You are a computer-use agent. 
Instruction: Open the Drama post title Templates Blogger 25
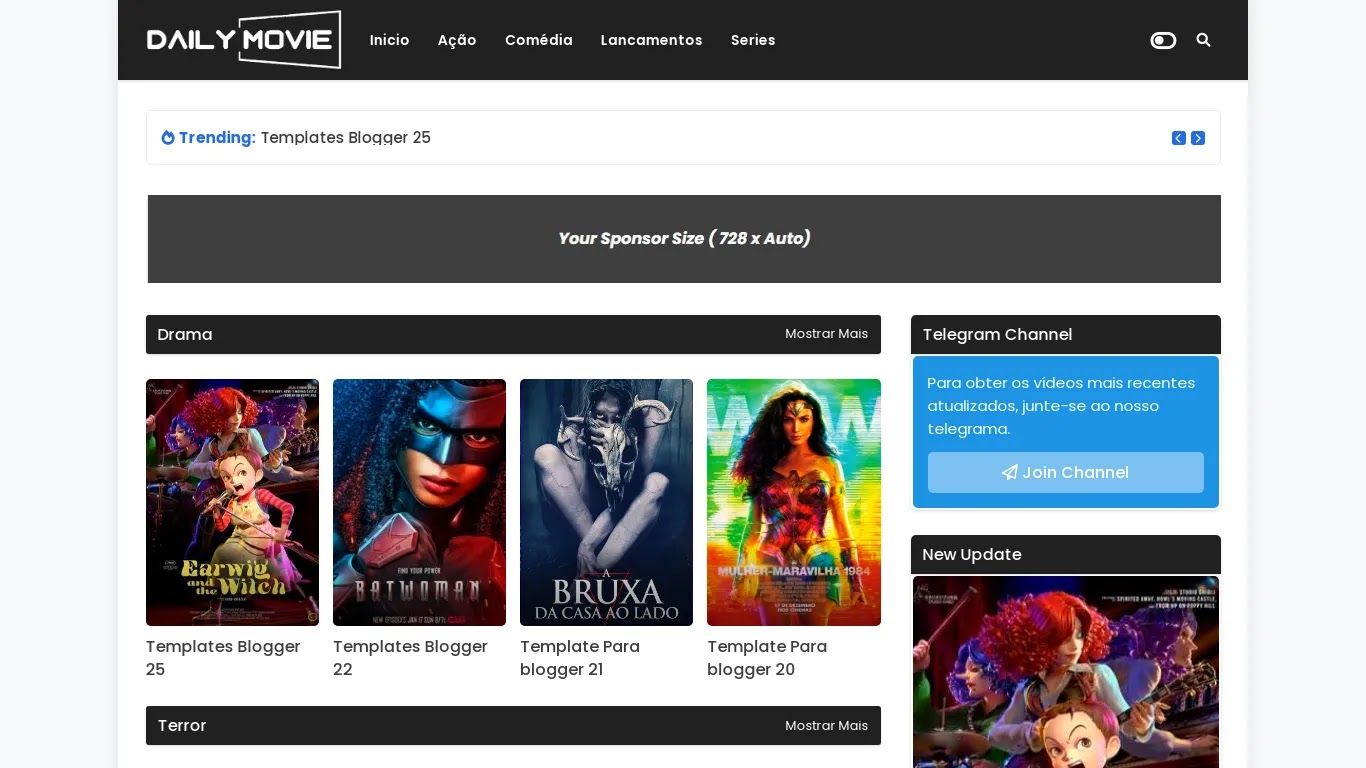pyautogui.click(x=223, y=658)
